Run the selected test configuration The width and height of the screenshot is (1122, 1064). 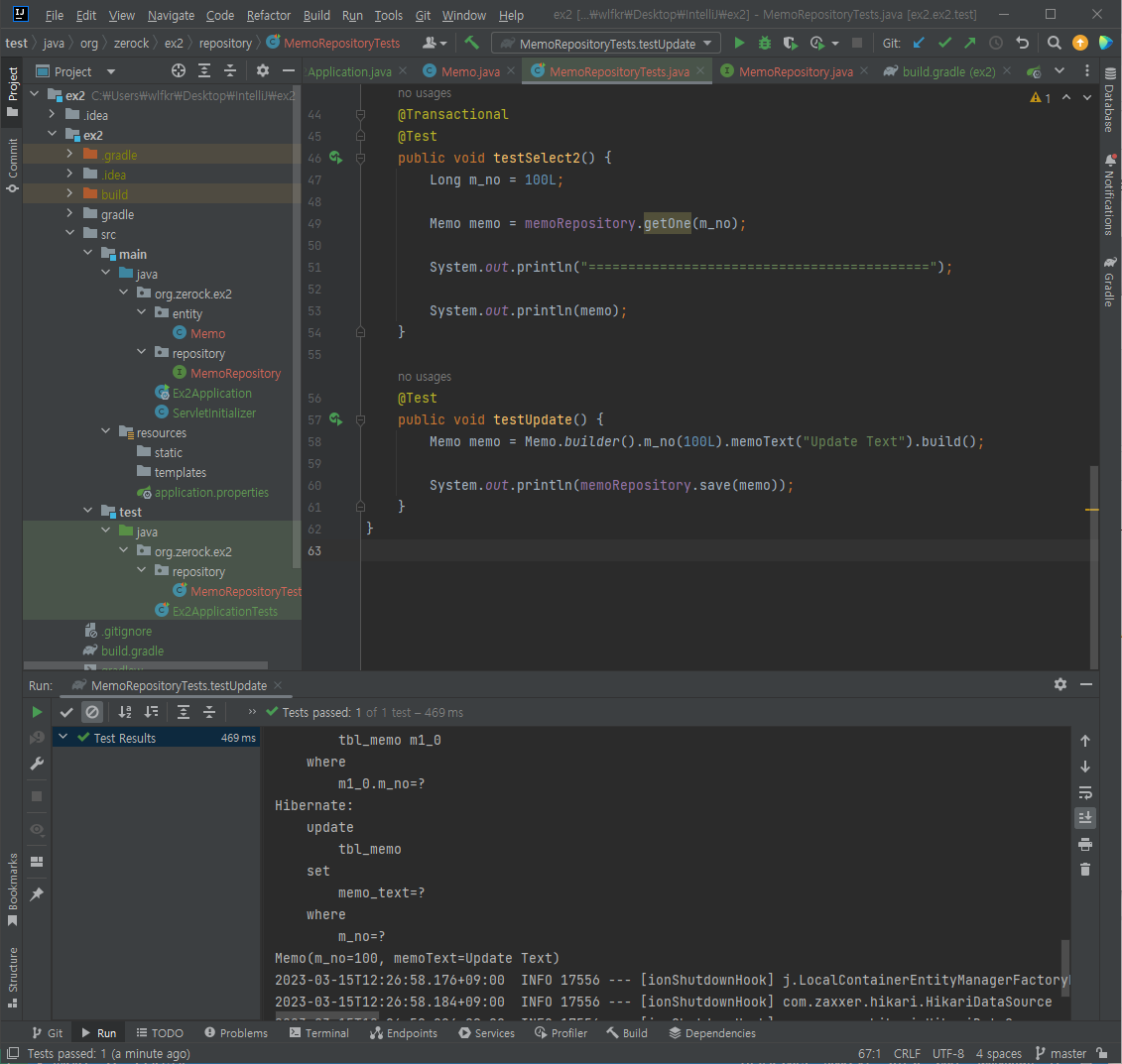point(739,43)
